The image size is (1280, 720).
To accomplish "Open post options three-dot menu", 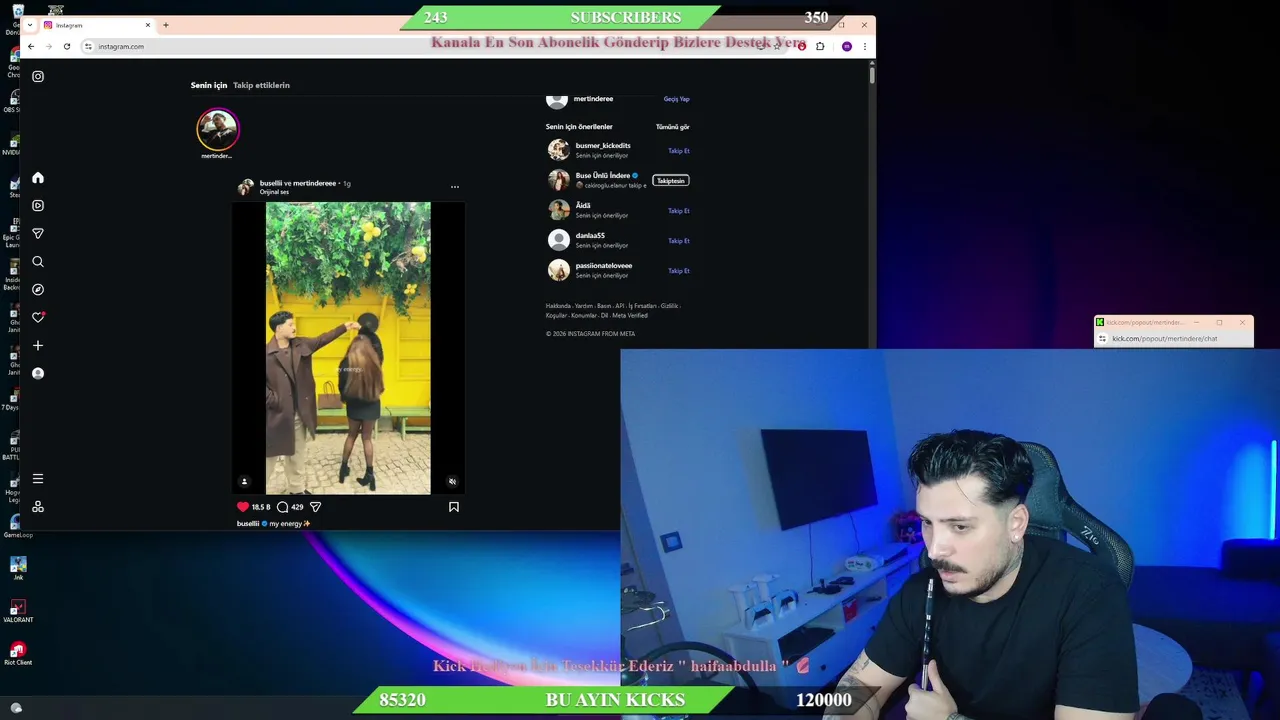I will click(455, 187).
